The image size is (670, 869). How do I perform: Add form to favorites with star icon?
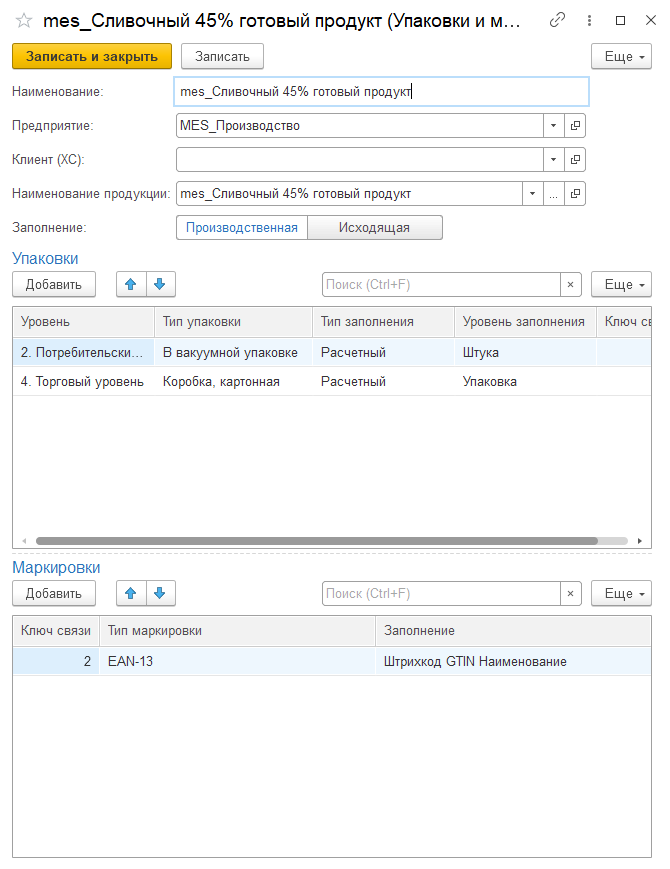24,20
